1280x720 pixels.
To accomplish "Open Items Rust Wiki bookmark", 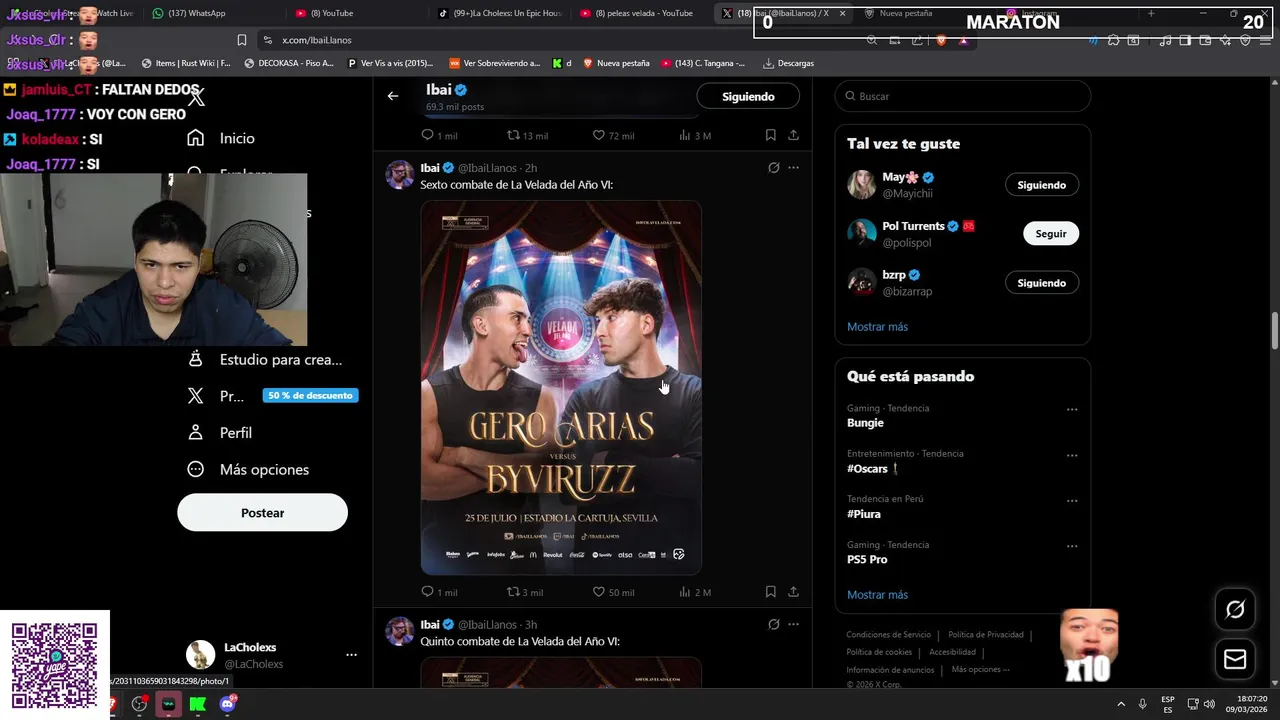I will pyautogui.click(x=186, y=63).
